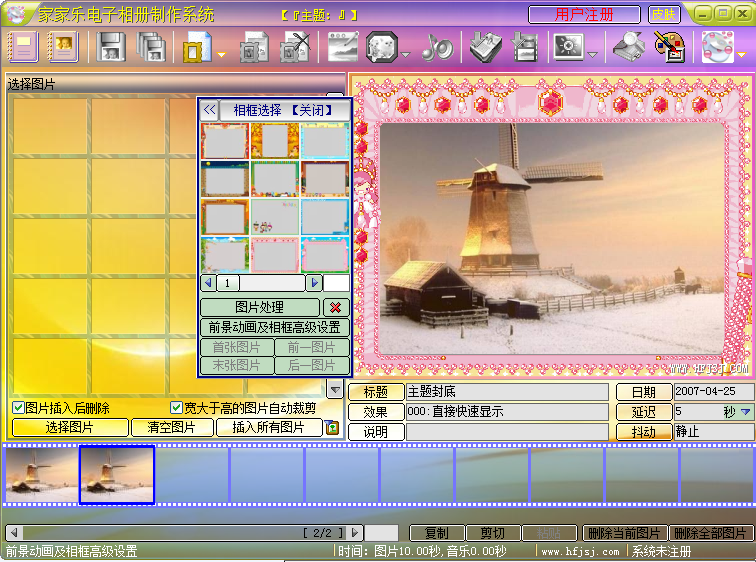Image resolution: width=756 pixels, height=562 pixels.
Task: Click the stacked floppy disks save-all icon
Action: [x=151, y=47]
